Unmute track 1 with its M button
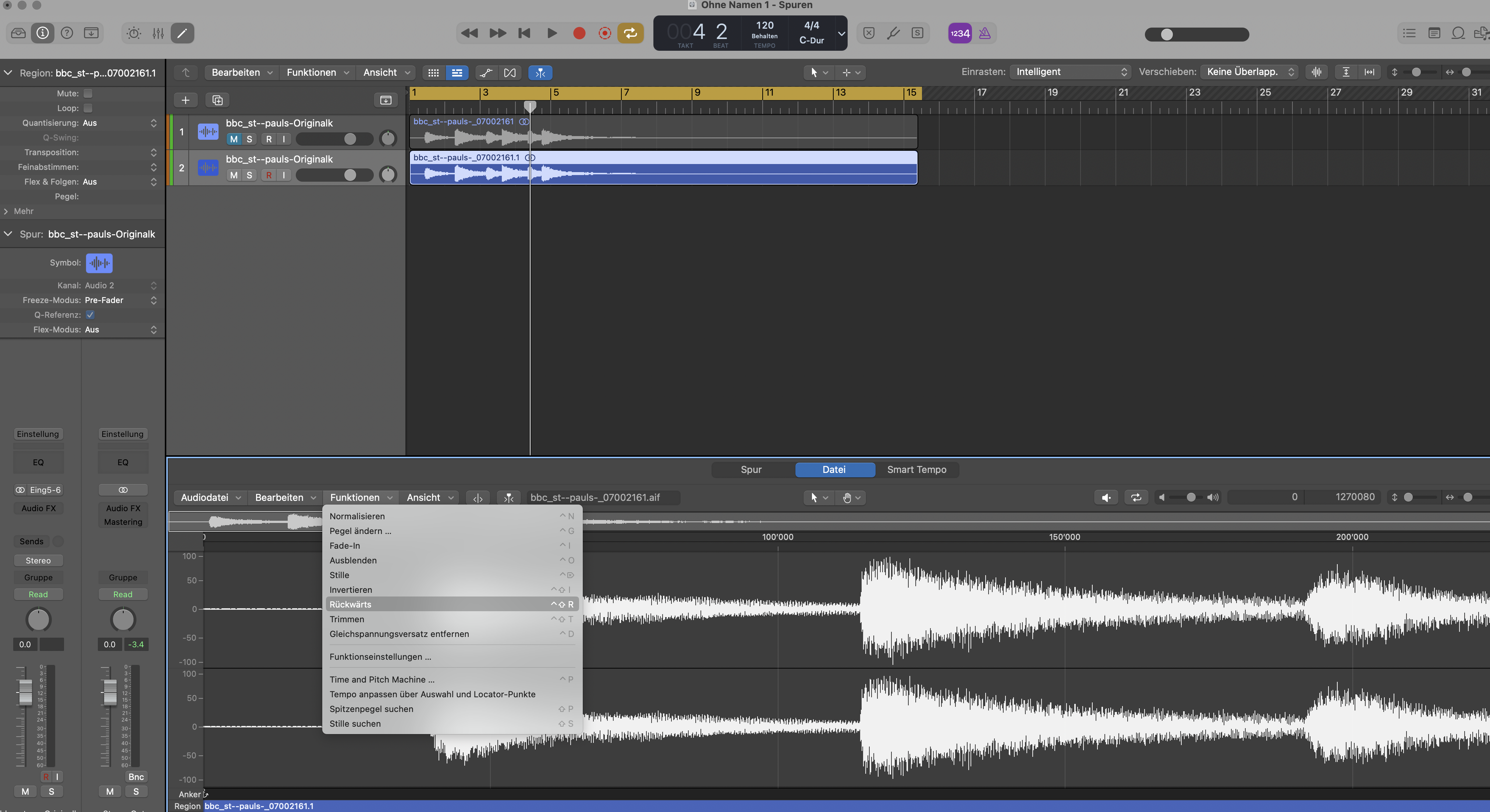 point(234,139)
